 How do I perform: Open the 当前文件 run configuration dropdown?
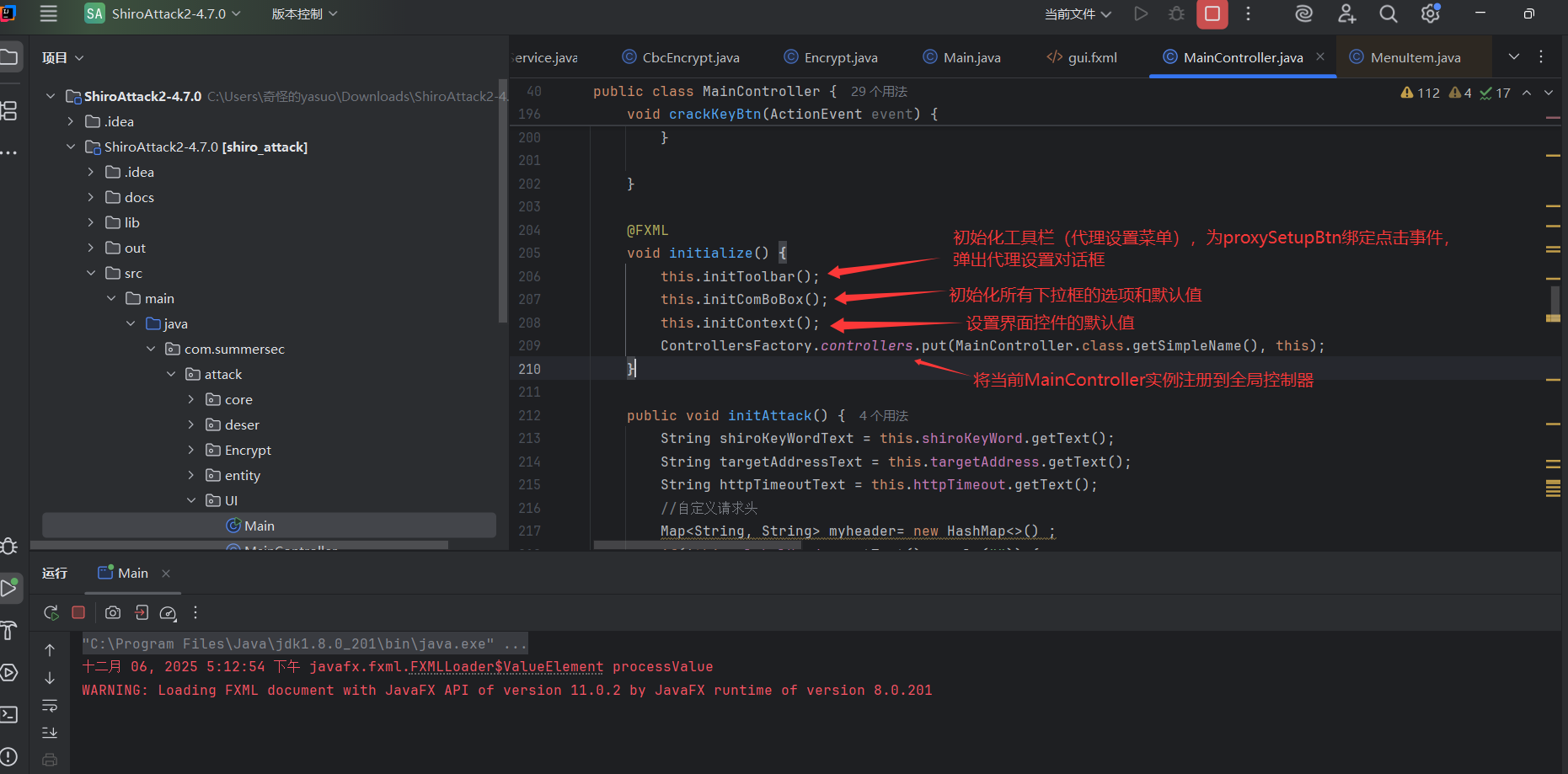[x=1078, y=14]
